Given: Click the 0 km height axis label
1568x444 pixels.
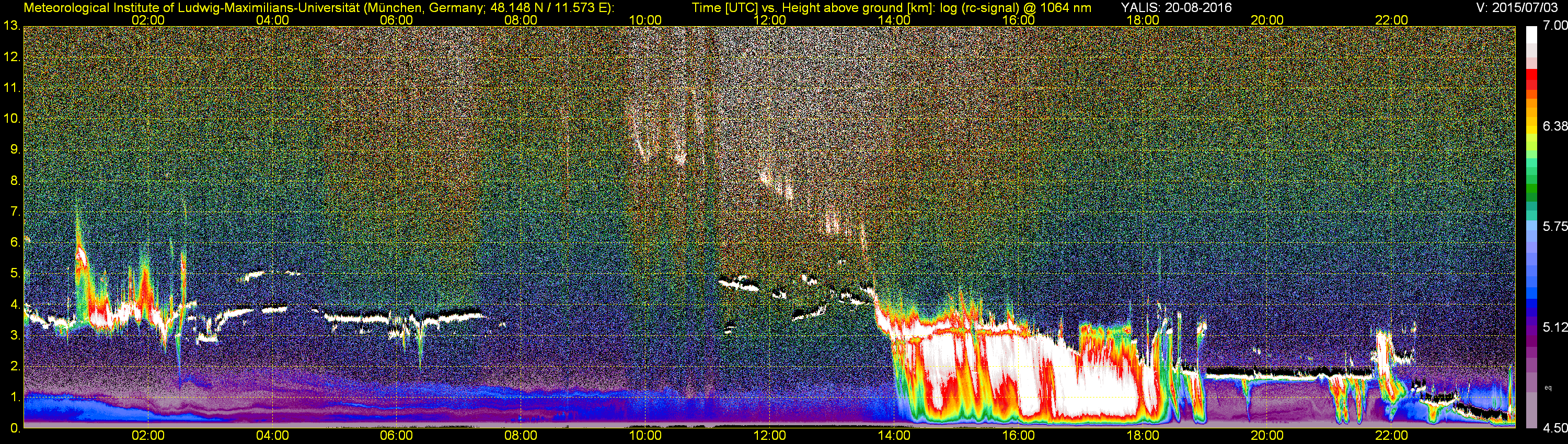Looking at the screenshot, I should coord(15,428).
